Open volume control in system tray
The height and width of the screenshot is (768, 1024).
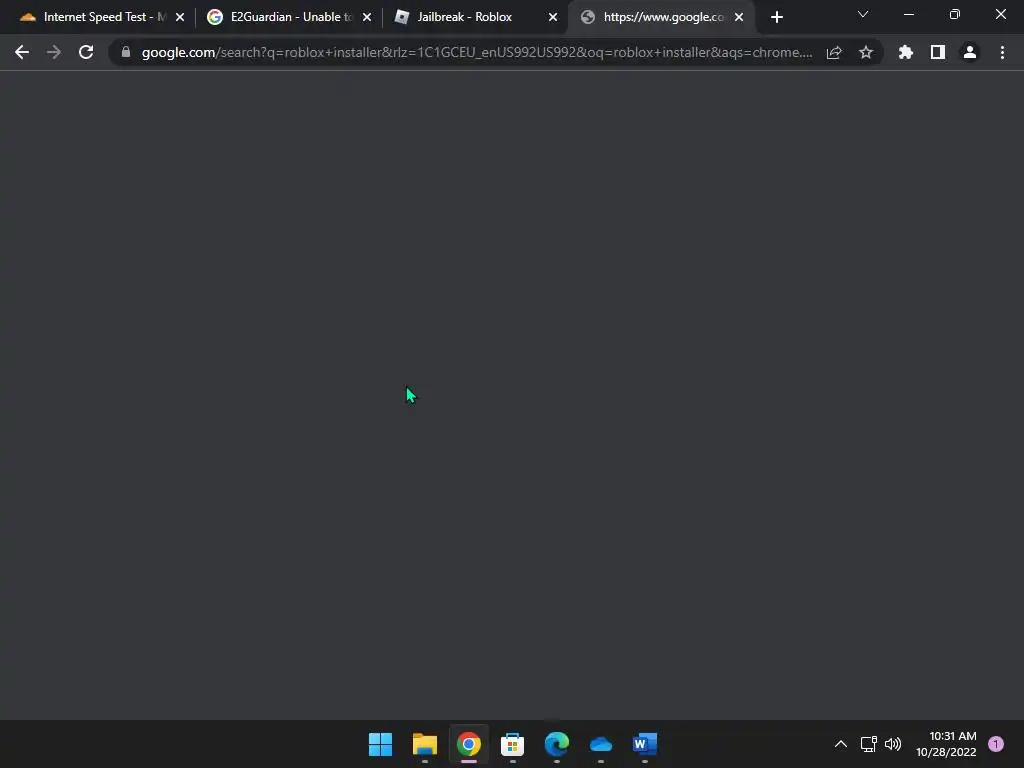(893, 744)
